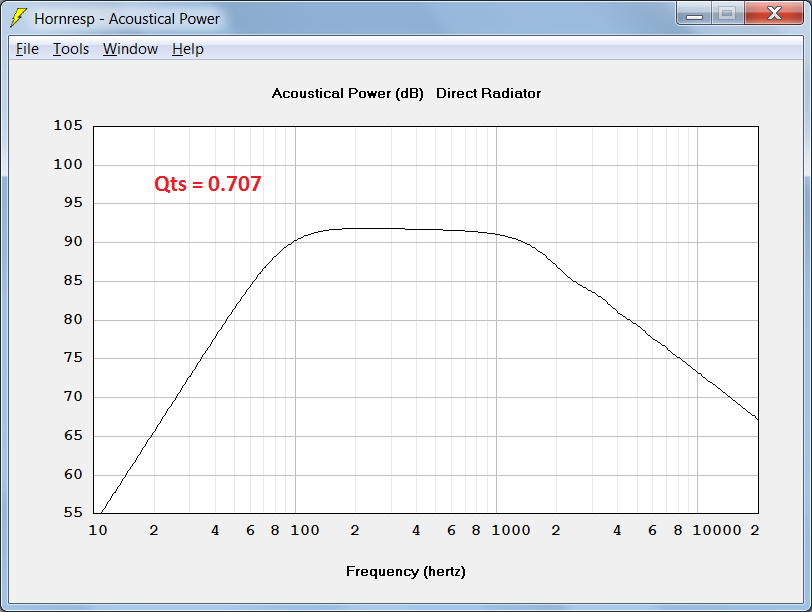This screenshot has height=612, width=812.
Task: Click the 55 label on the dB axis
Action: [x=73, y=513]
